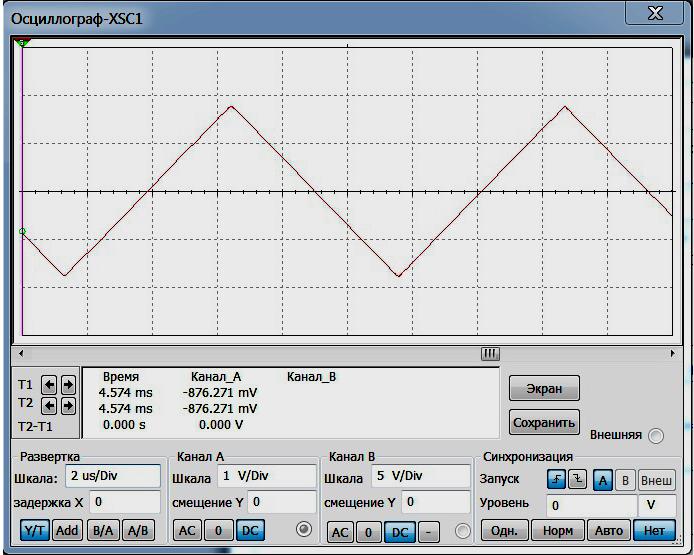694x555 pixels.
Task: Choose trigger source A
Action: point(603,480)
